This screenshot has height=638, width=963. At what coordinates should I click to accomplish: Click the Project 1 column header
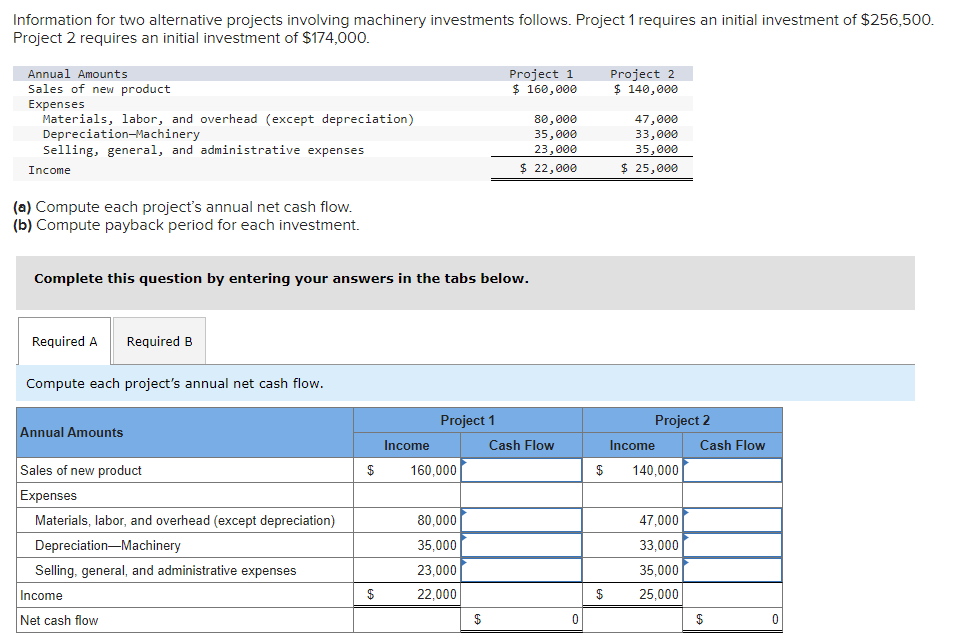[x=467, y=419]
